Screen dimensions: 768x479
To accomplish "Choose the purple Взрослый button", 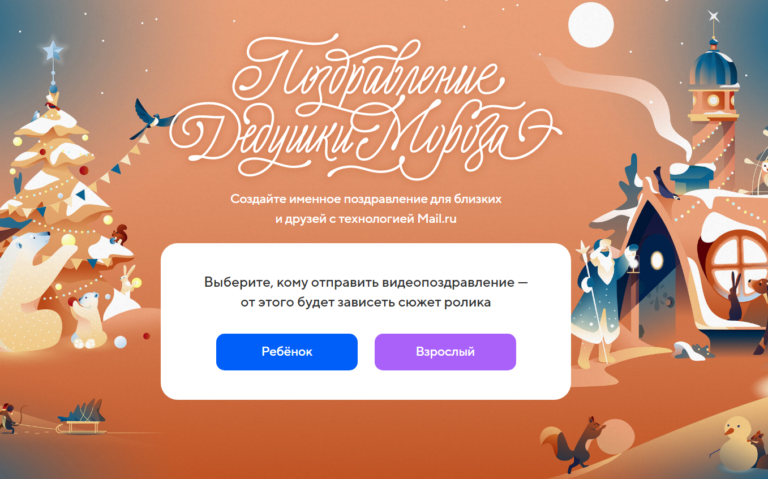I will pos(445,352).
